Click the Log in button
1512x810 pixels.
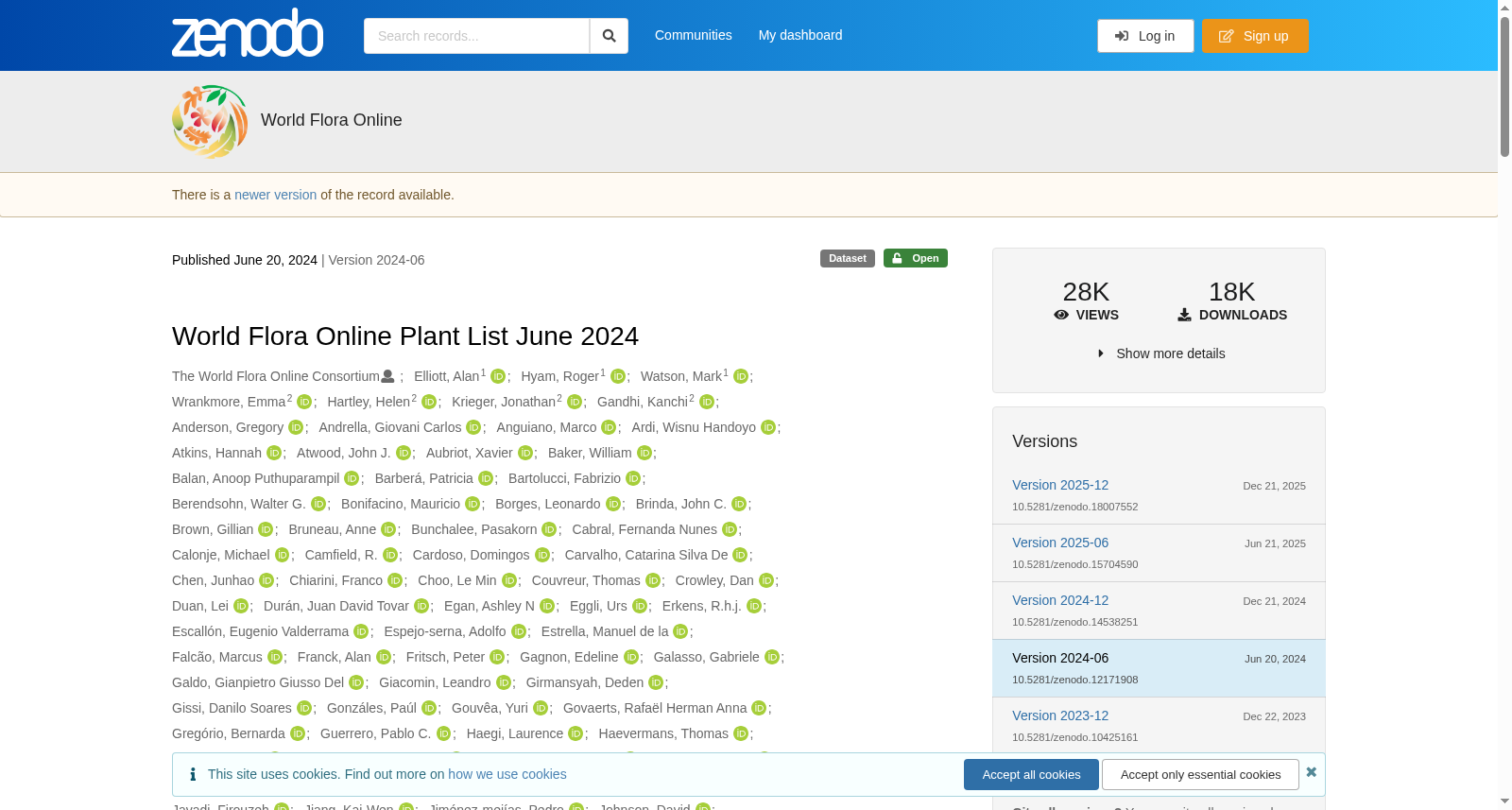click(x=1145, y=36)
